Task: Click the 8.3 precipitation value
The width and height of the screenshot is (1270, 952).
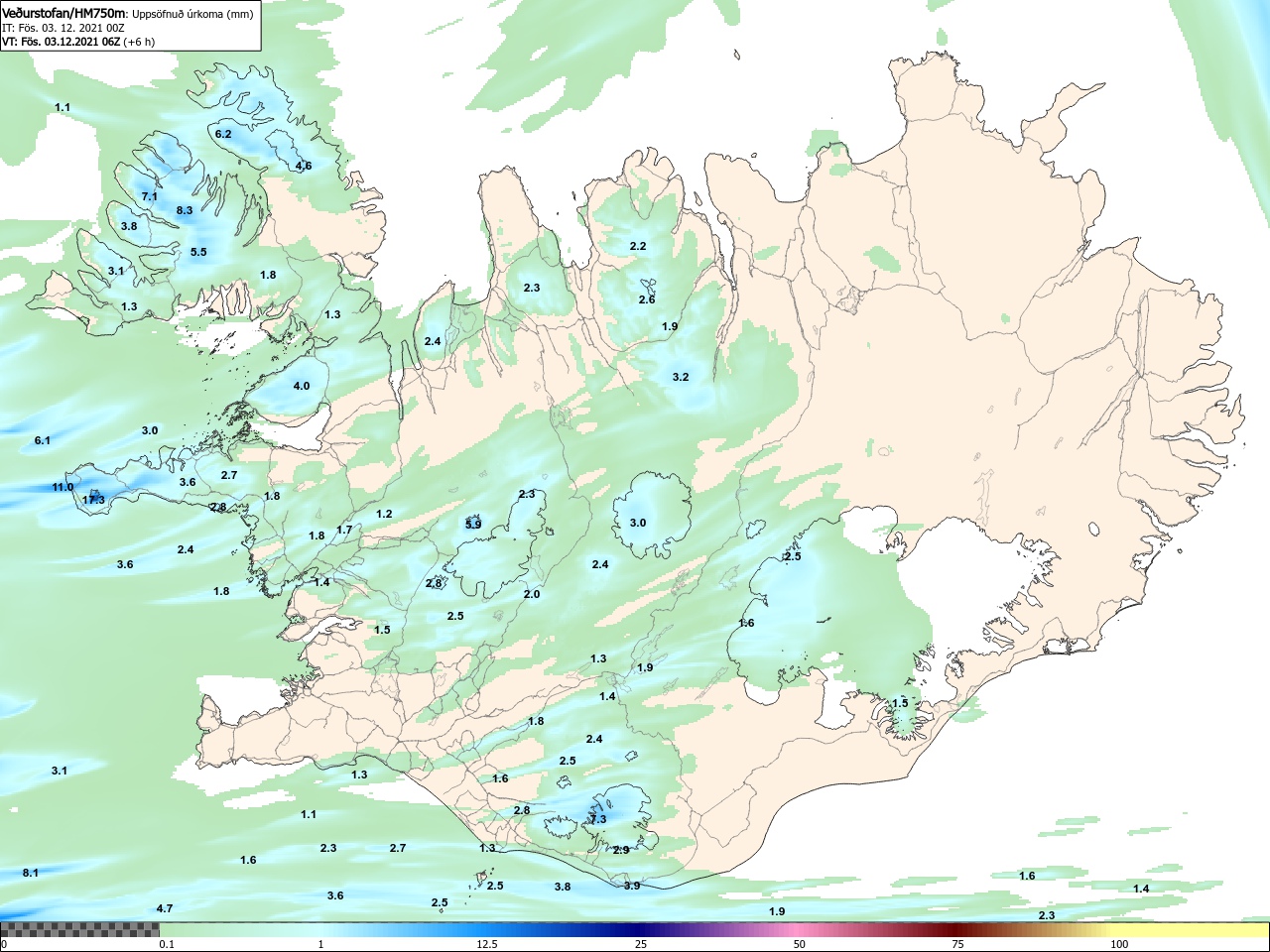Action: [185, 210]
